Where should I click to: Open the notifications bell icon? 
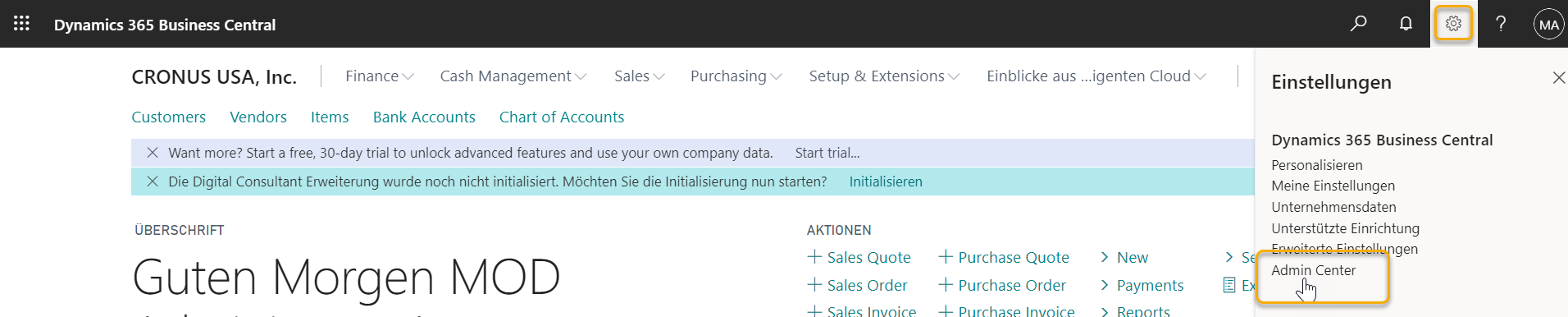[1406, 24]
